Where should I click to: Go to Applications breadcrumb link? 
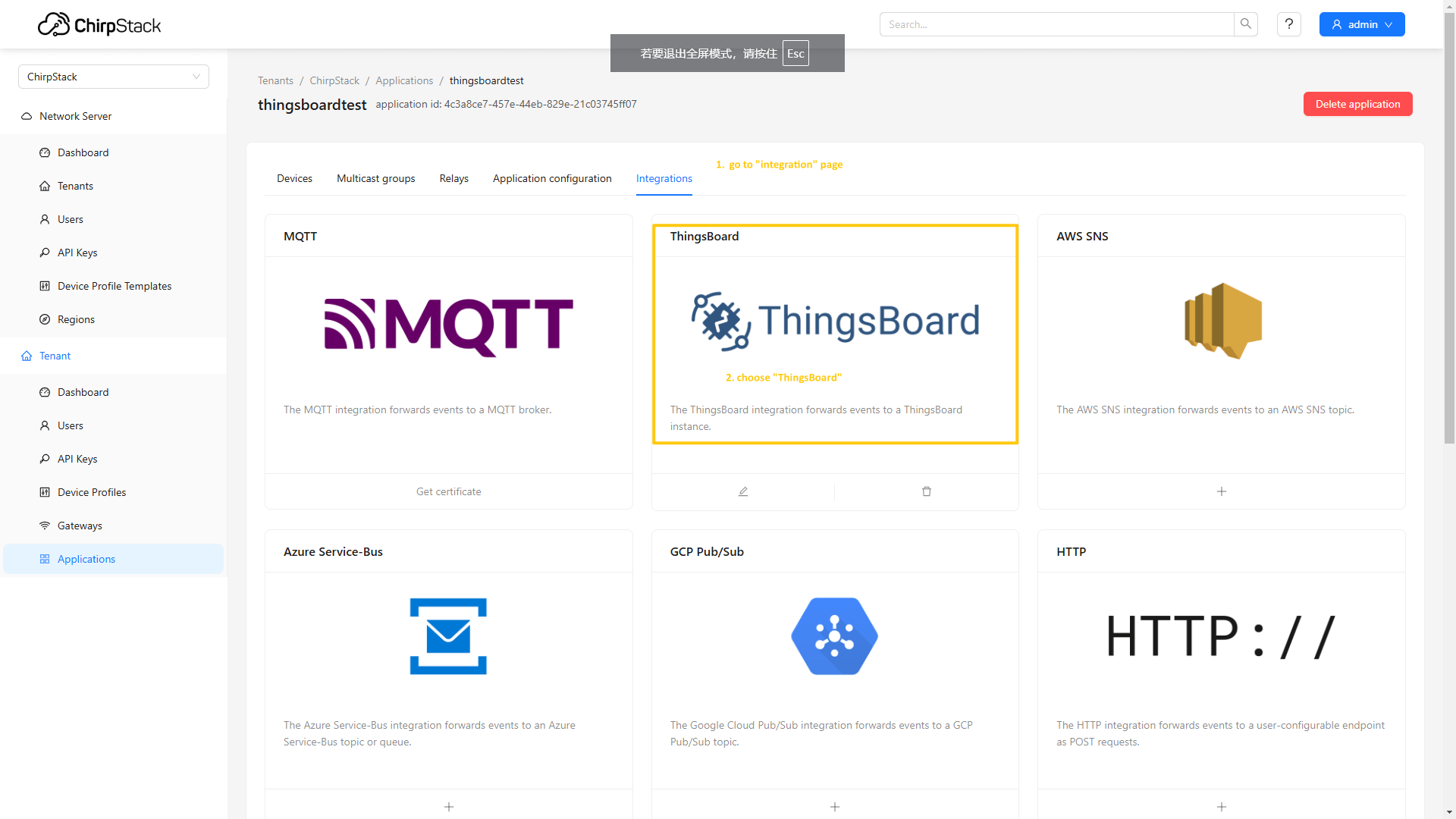pyautogui.click(x=404, y=80)
